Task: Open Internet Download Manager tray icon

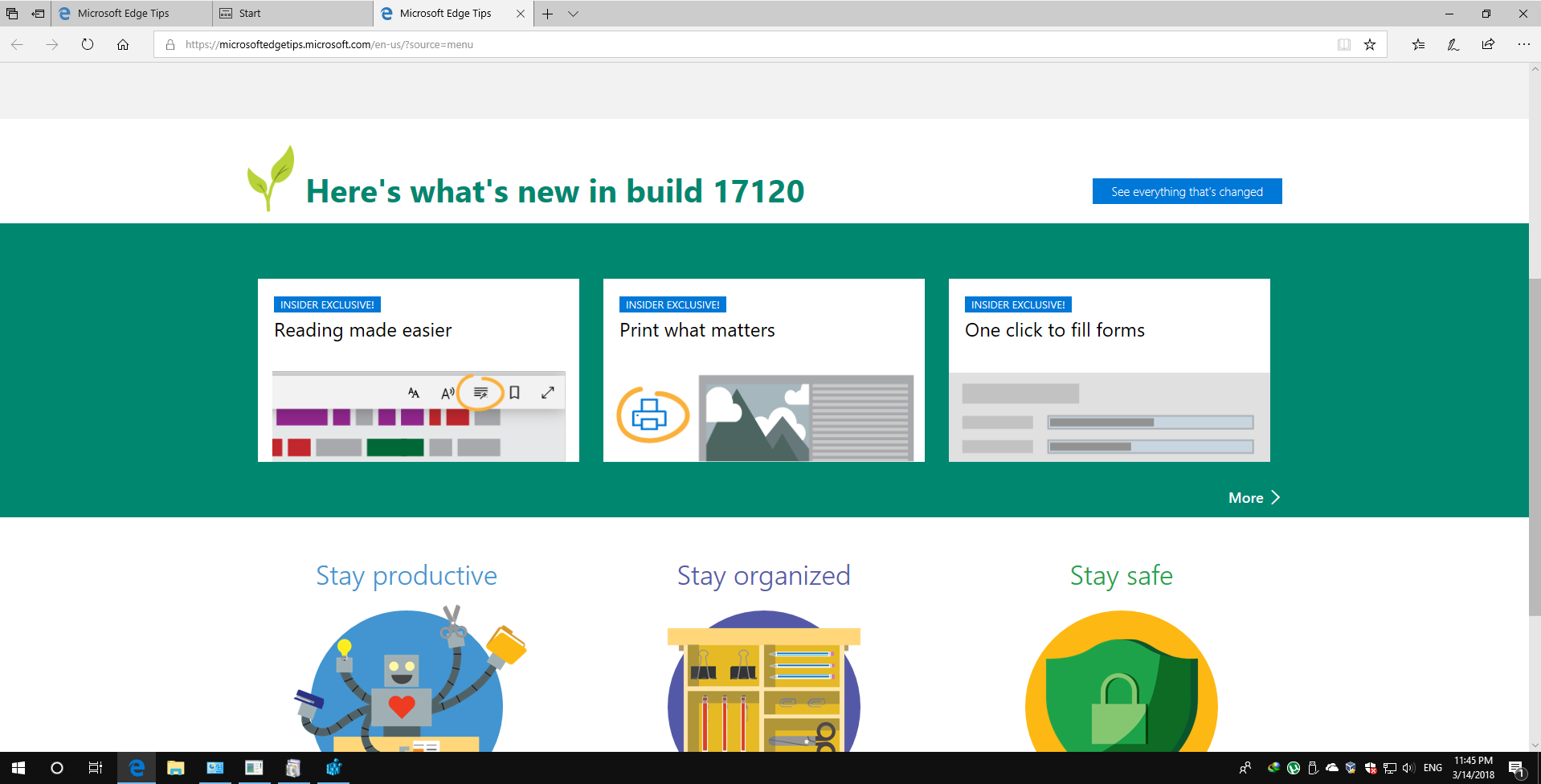Action: 1273,768
